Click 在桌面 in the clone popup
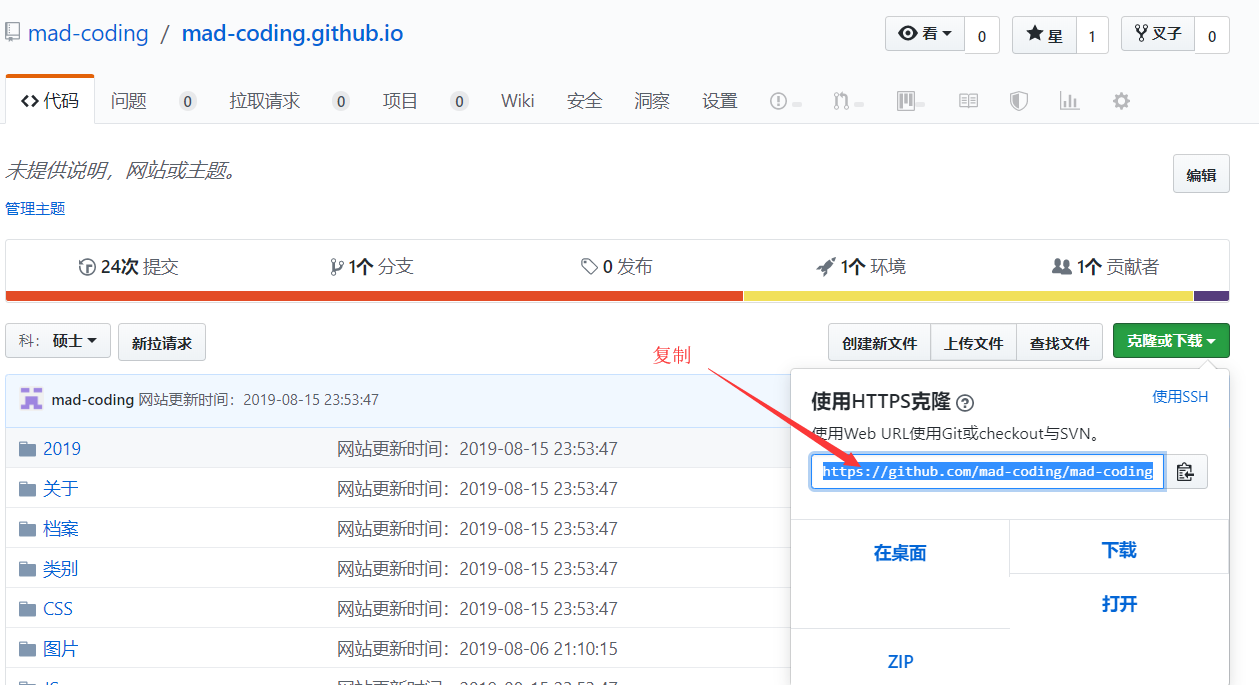Viewport: 1259px width, 685px height. [x=900, y=553]
